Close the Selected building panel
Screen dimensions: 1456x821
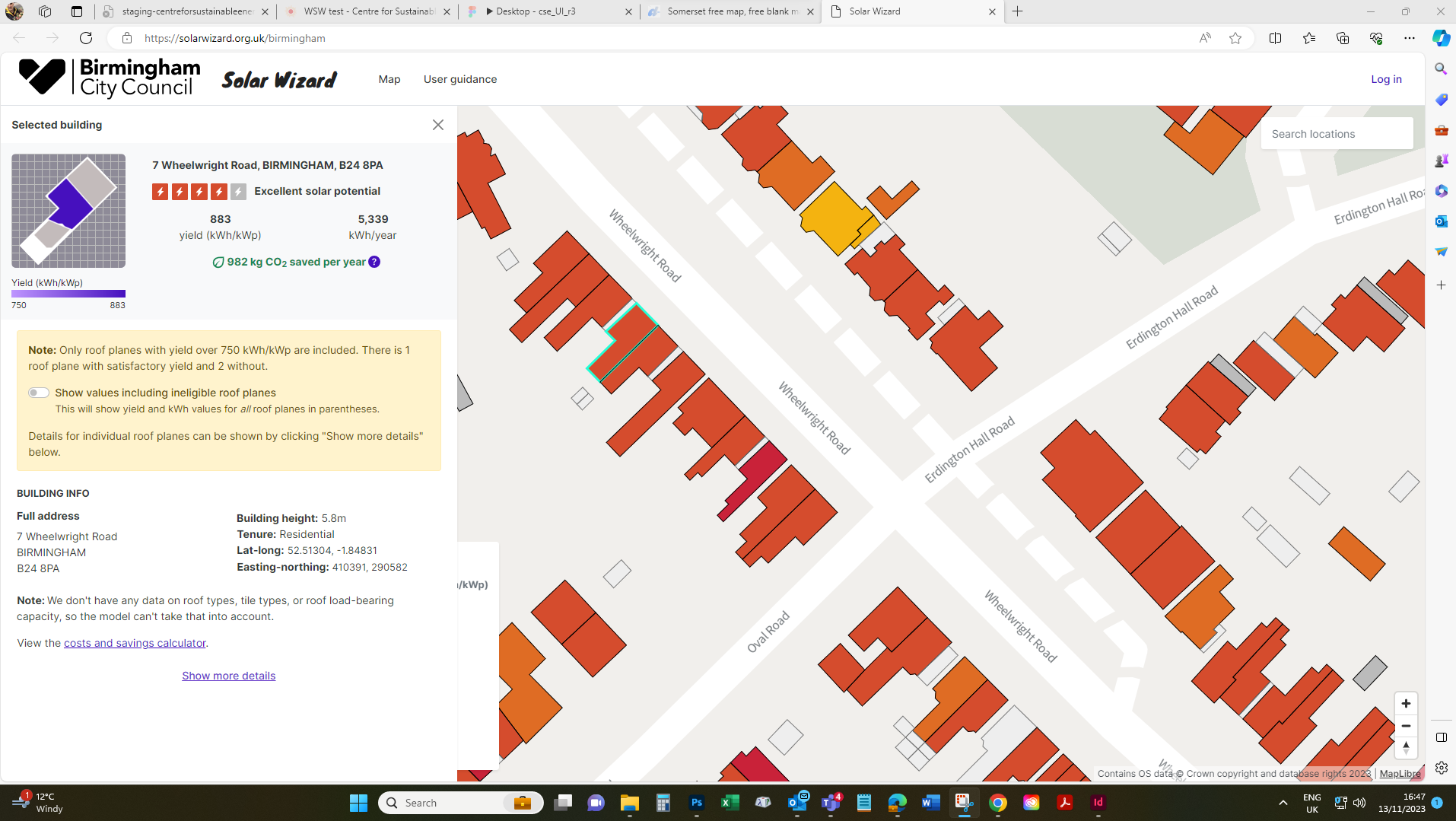438,125
